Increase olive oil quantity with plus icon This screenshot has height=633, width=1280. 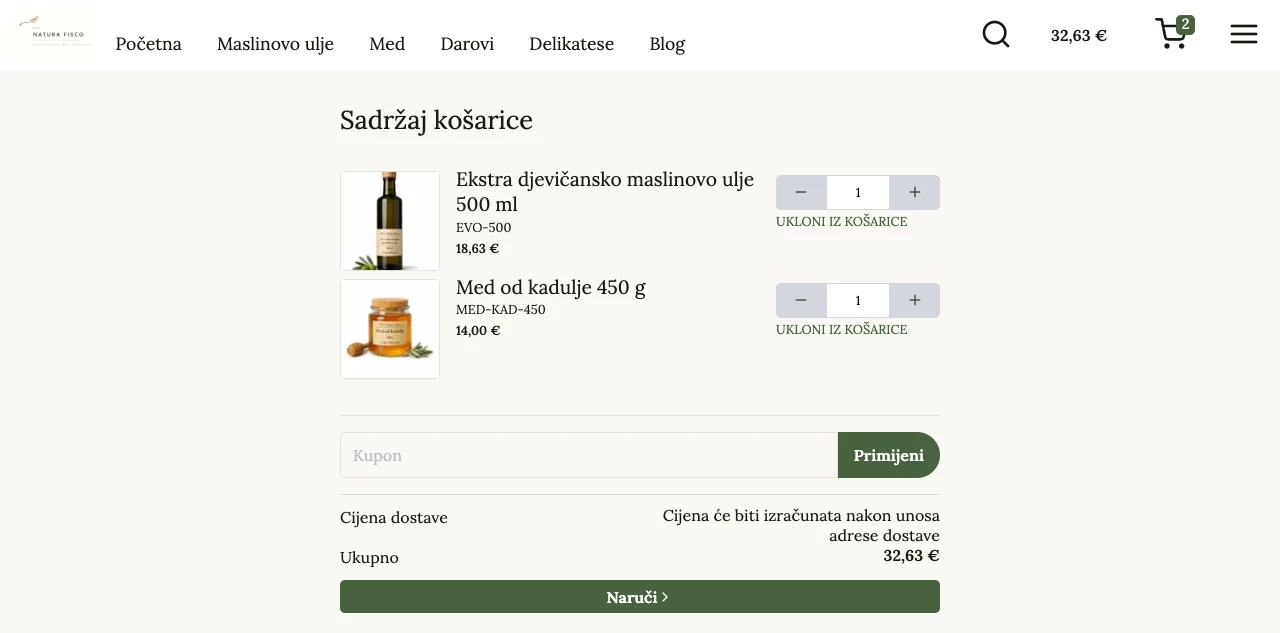tap(914, 192)
